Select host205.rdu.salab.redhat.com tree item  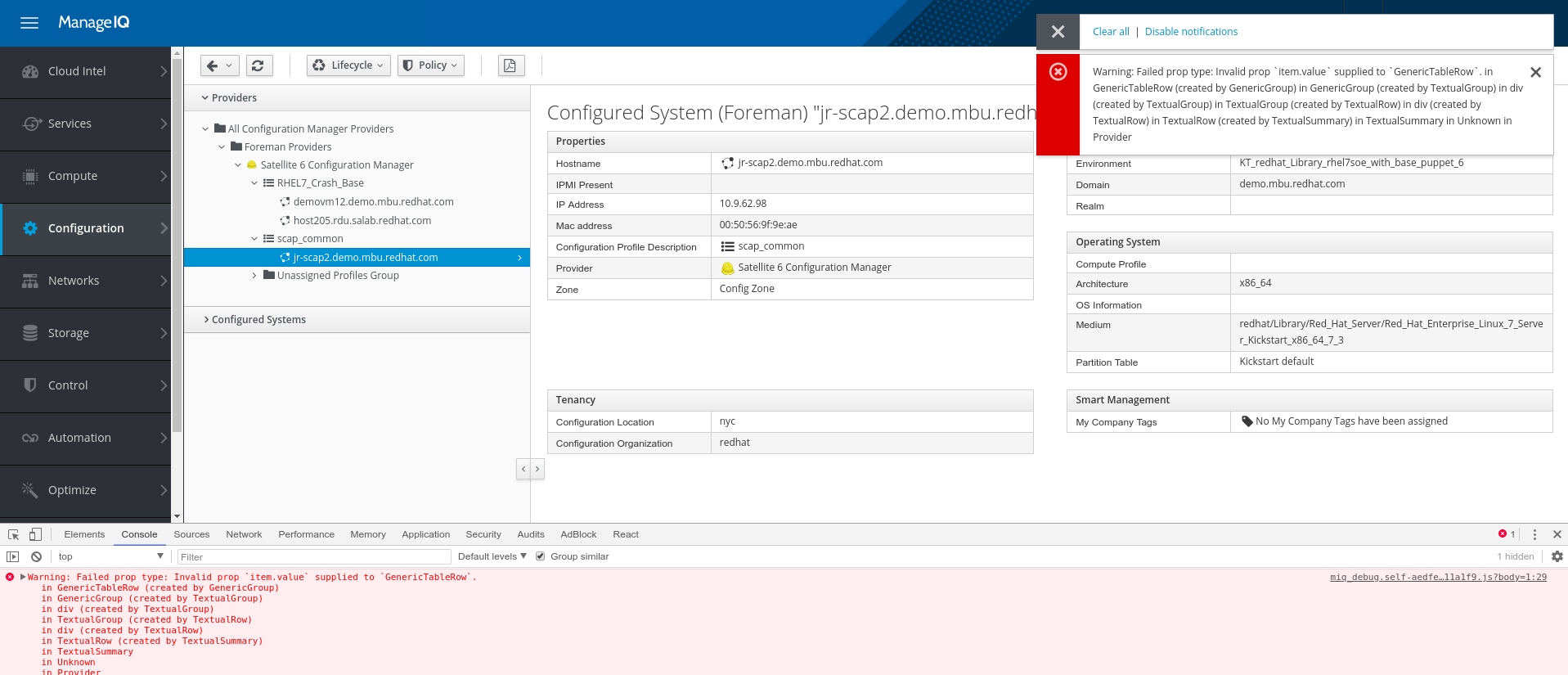coord(362,221)
